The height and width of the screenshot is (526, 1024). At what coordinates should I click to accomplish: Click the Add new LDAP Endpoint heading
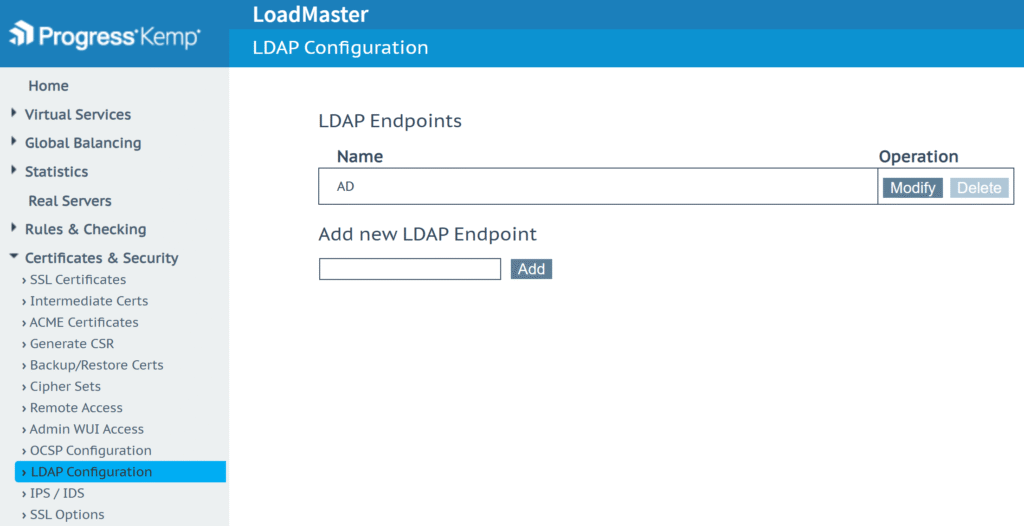click(428, 234)
